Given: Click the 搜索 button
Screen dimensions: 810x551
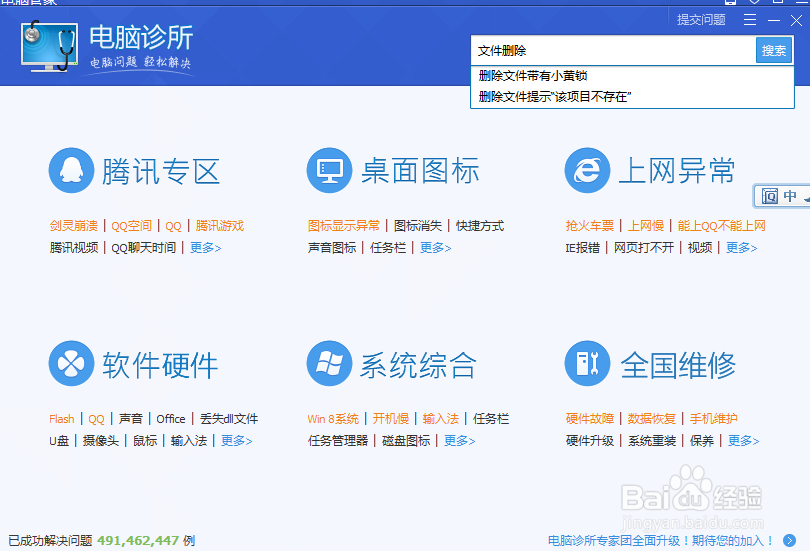Looking at the screenshot, I should [774, 51].
